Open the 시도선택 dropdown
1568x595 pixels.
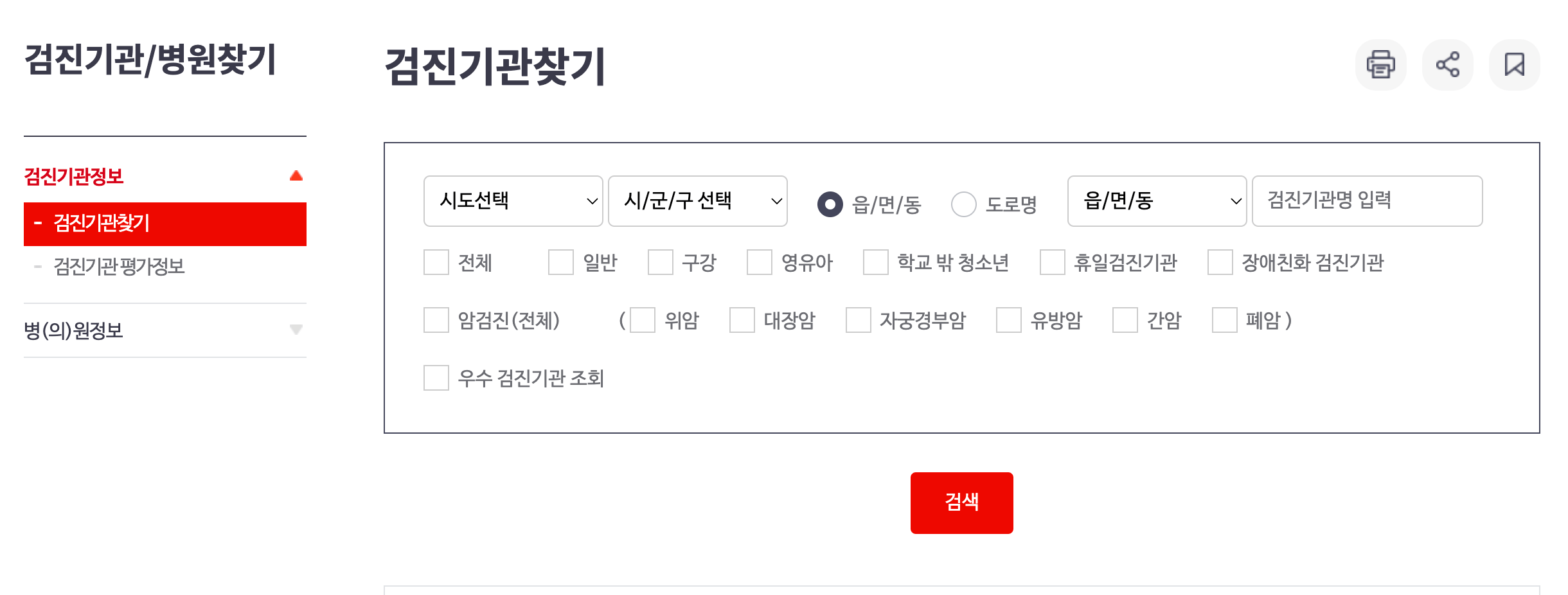pyautogui.click(x=513, y=201)
